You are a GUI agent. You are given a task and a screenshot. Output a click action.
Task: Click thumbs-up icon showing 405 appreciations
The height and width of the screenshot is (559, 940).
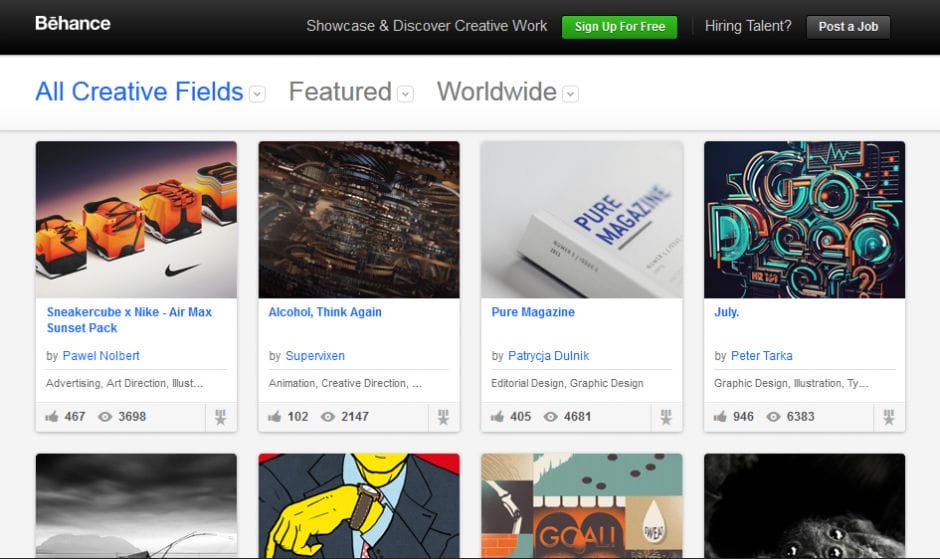coord(497,416)
